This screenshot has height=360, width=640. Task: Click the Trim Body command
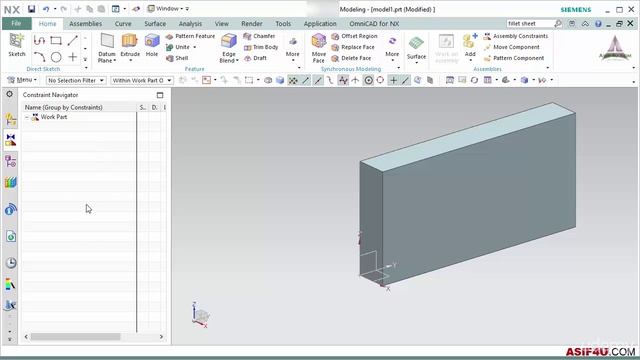(261, 47)
